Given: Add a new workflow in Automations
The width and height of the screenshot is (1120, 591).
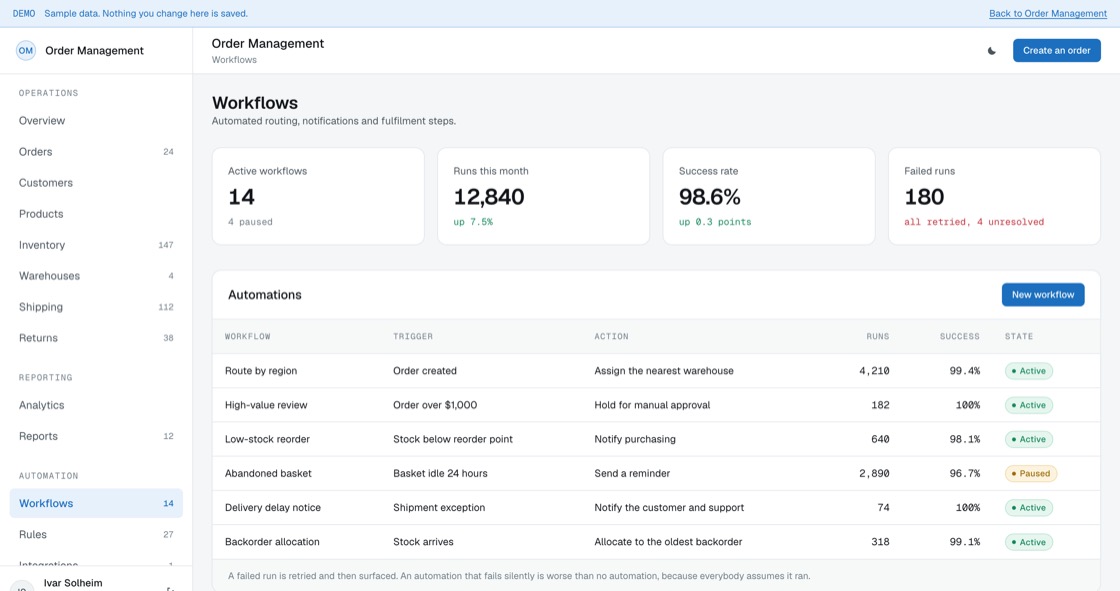Looking at the screenshot, I should (1043, 294).
